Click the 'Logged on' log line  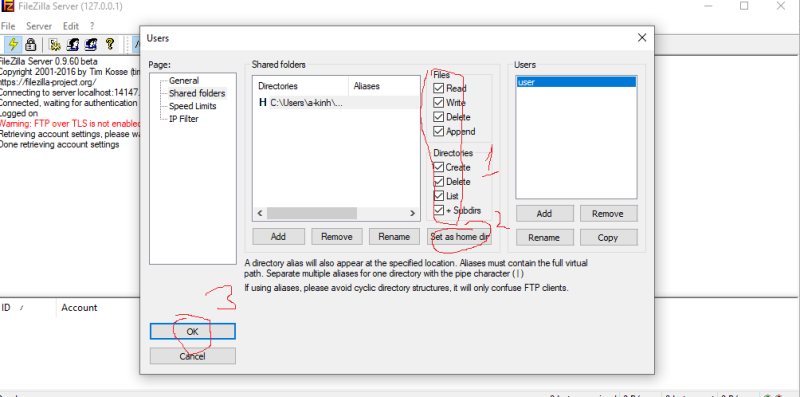[19, 113]
